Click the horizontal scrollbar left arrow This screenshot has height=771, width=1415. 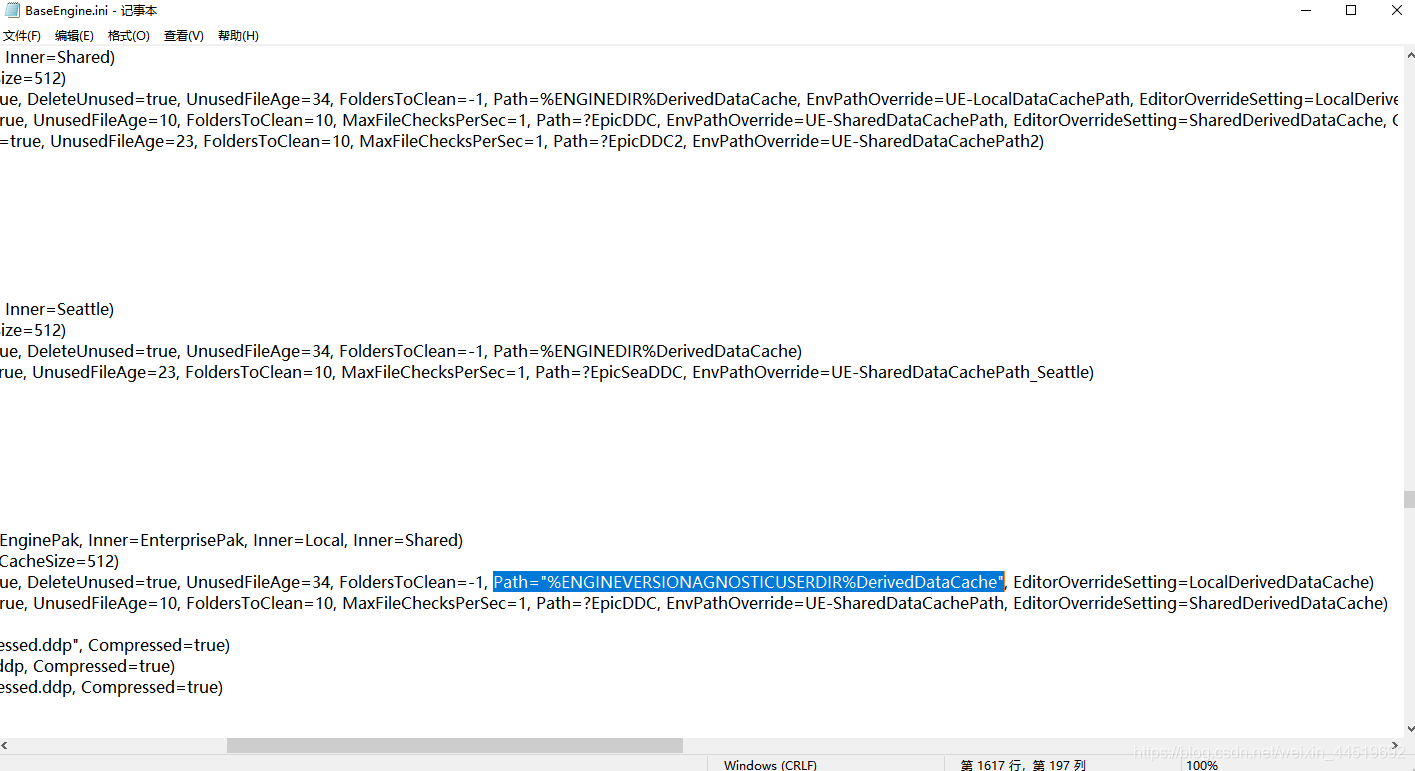click(5, 745)
